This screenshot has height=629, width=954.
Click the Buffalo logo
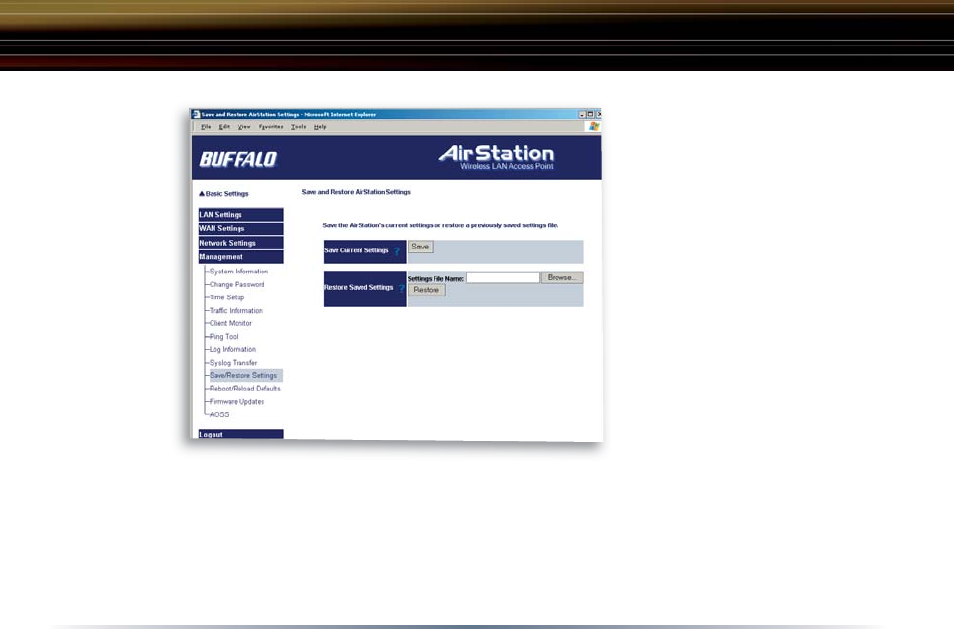coord(238,159)
